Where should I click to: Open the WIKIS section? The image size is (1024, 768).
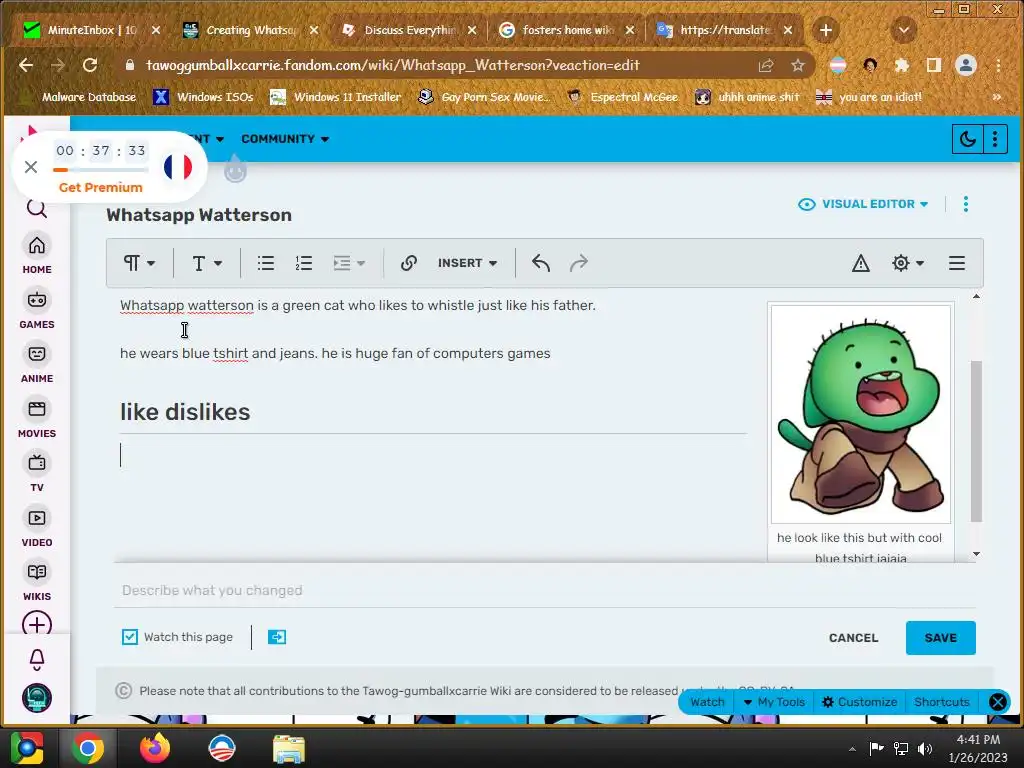(37, 582)
